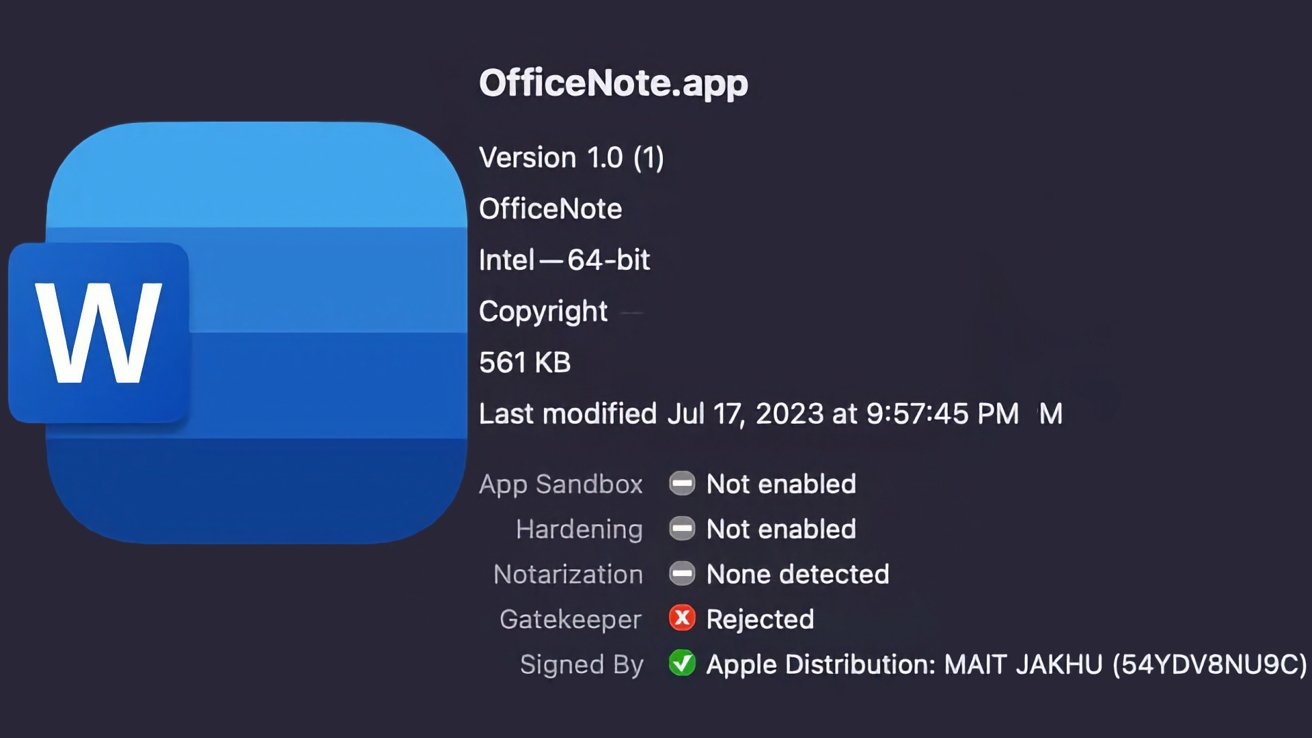Click the Gatekeeper 'Rejected' status text

(x=760, y=620)
